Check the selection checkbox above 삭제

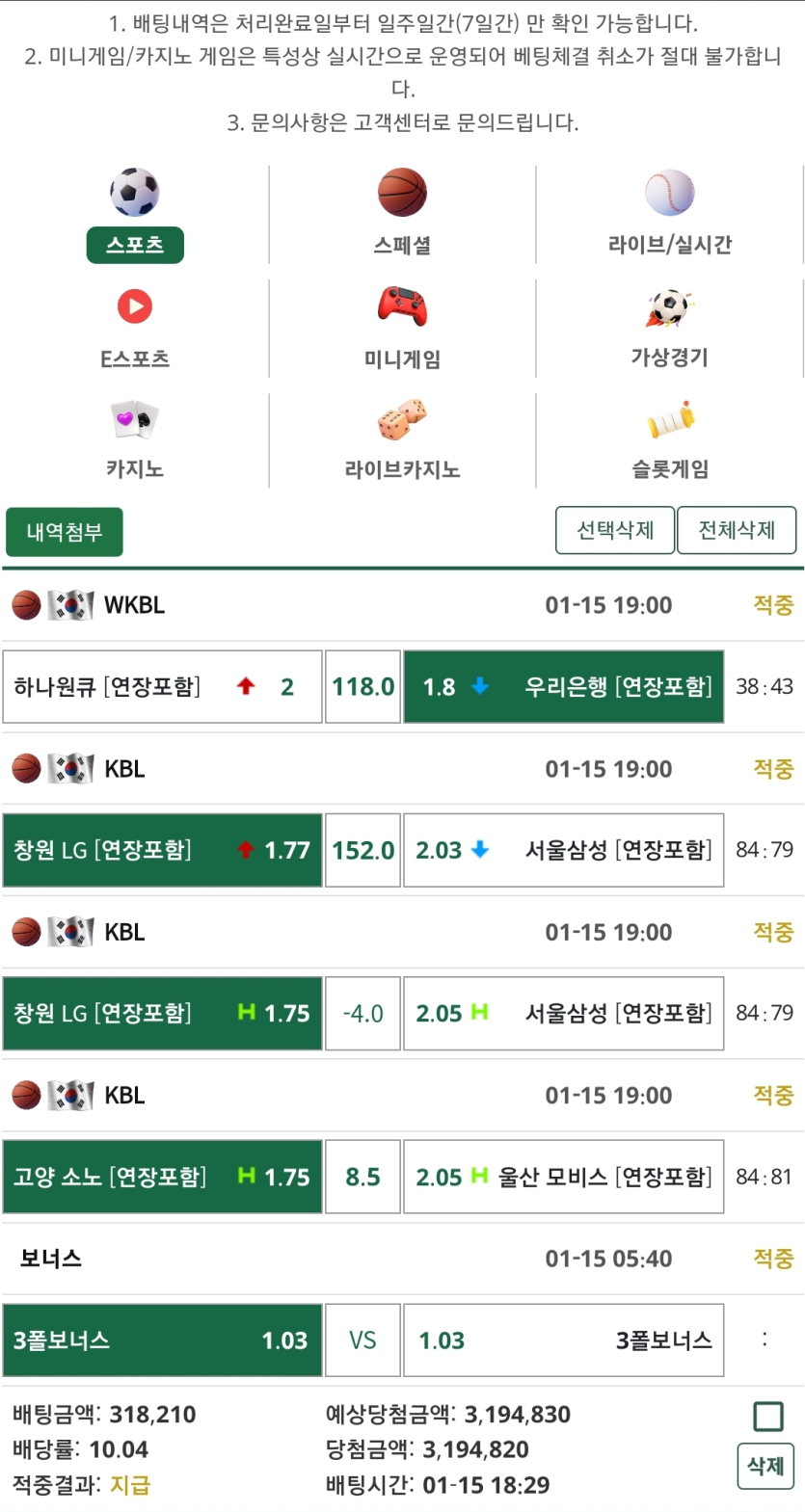tap(767, 1415)
